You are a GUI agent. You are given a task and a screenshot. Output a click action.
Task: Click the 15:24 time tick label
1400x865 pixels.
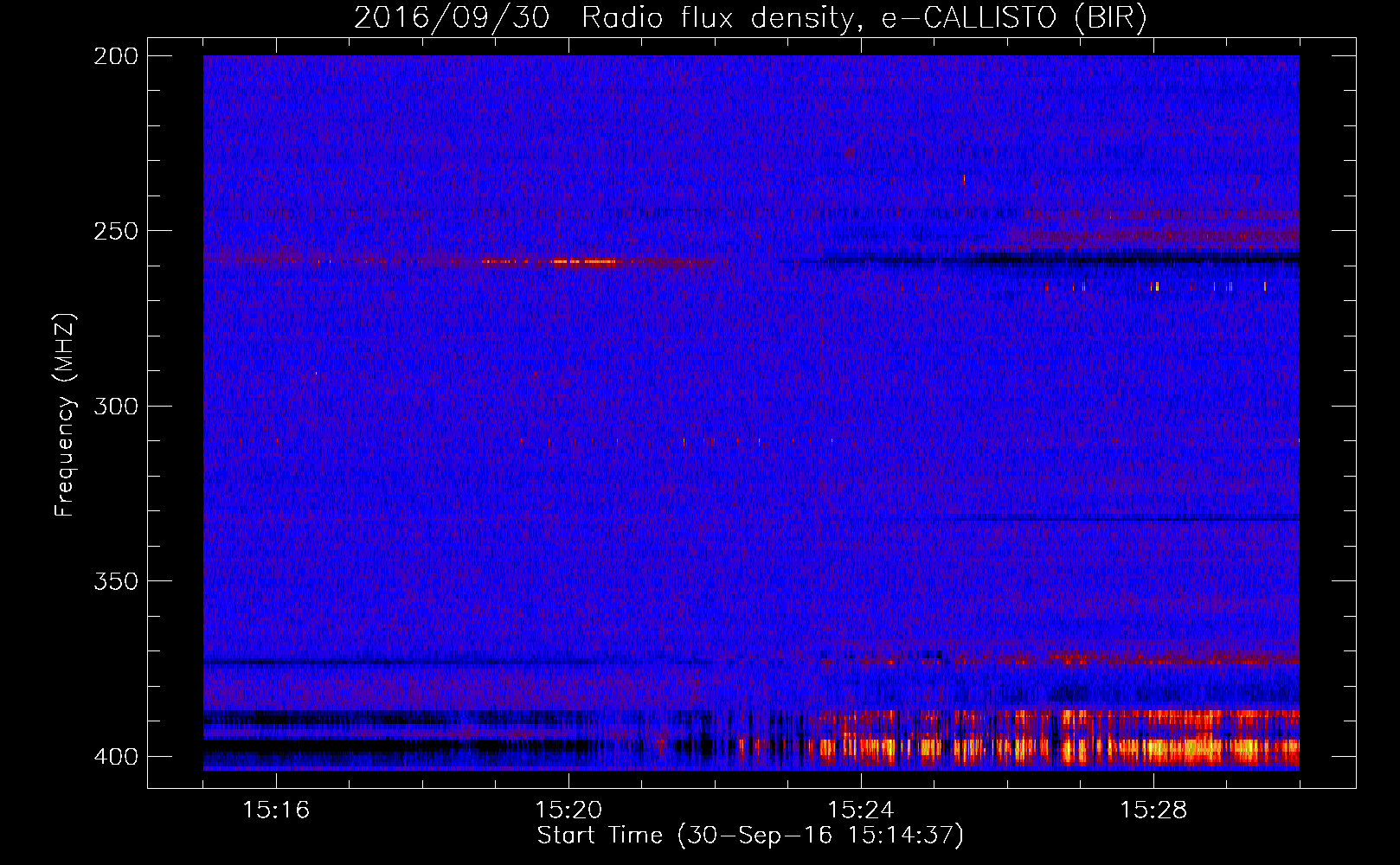tap(861, 810)
